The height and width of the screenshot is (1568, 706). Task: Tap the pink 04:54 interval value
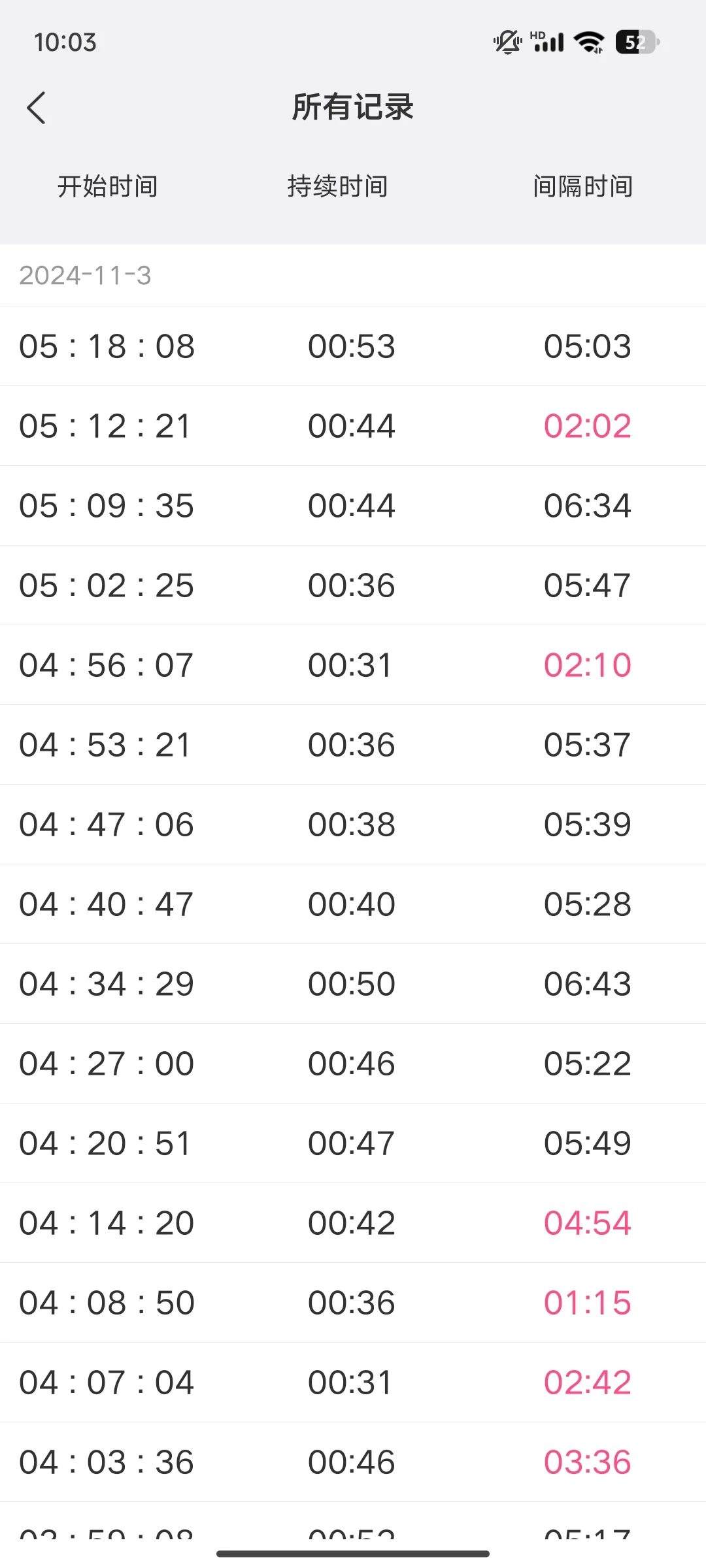click(x=587, y=1223)
